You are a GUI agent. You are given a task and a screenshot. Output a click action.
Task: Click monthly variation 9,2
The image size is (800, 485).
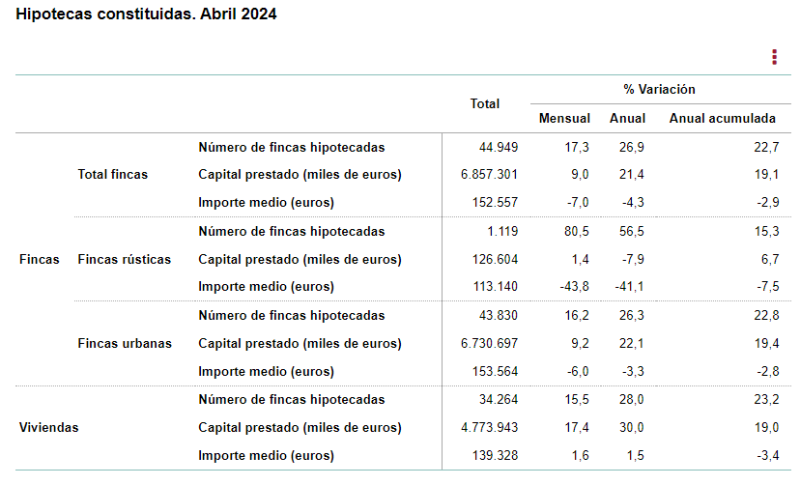click(580, 343)
